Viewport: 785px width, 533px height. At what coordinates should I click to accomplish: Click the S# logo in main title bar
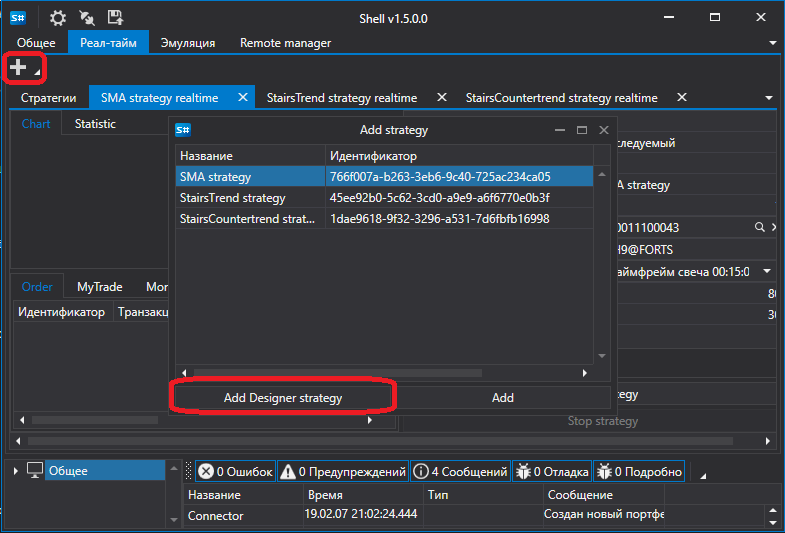18,19
